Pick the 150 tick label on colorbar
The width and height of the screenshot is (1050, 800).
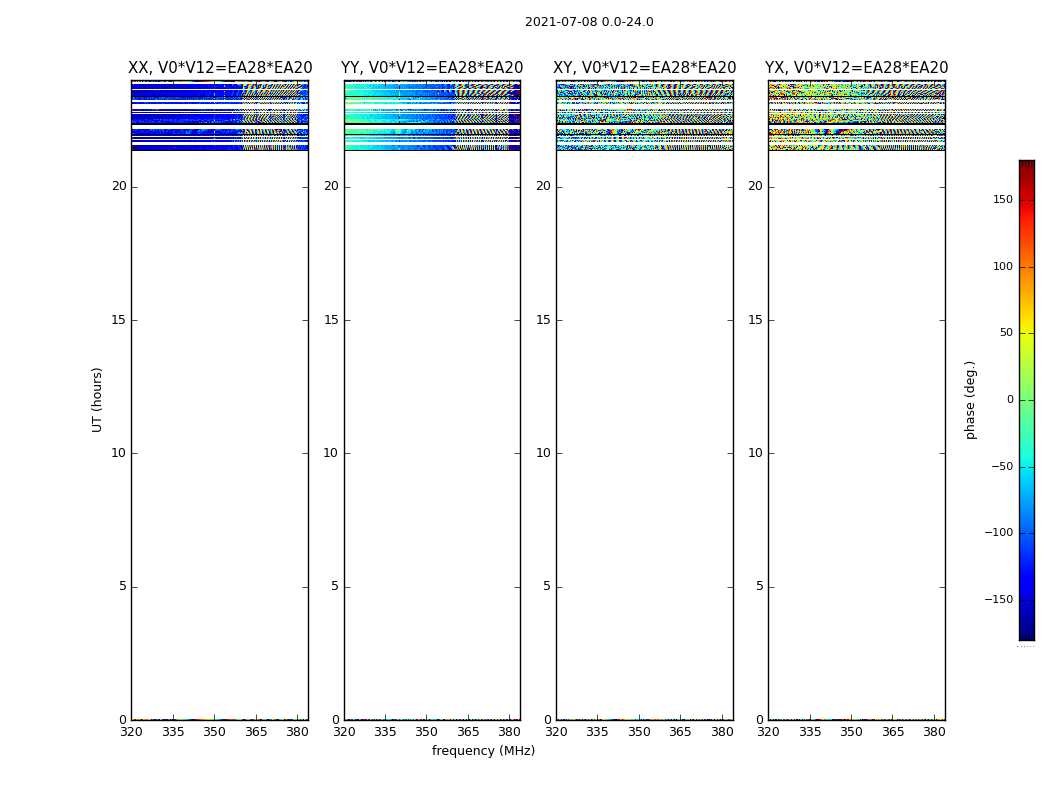1002,200
